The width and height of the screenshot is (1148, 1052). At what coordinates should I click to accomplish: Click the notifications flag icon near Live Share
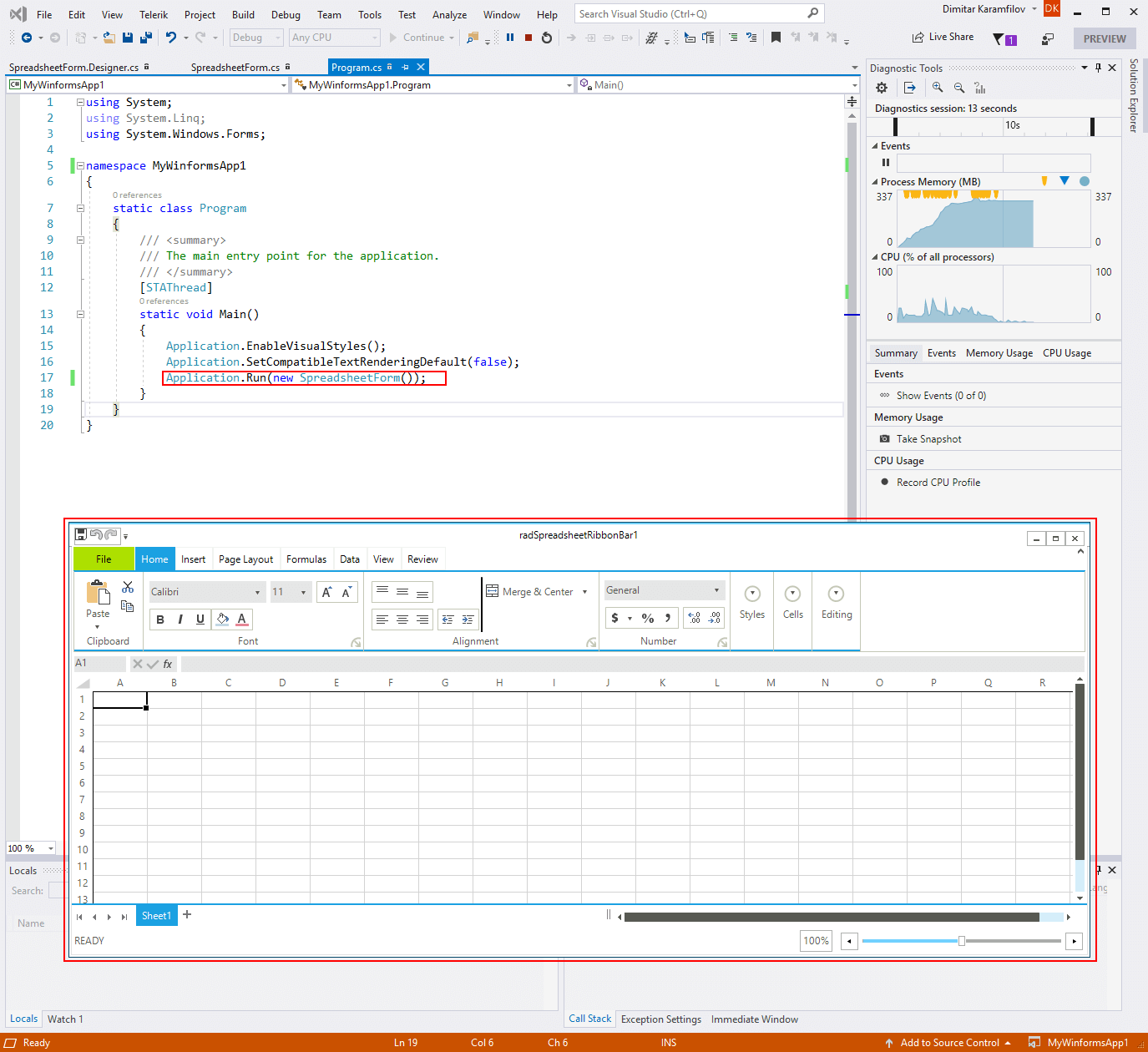(x=1004, y=38)
